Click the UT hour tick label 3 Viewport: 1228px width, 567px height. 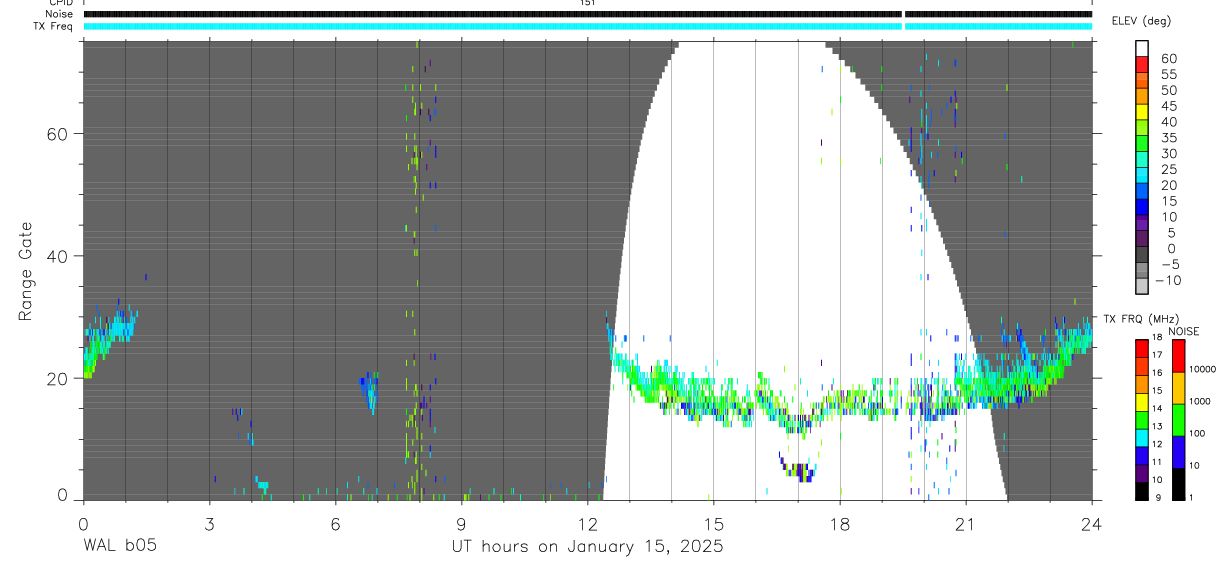209,523
